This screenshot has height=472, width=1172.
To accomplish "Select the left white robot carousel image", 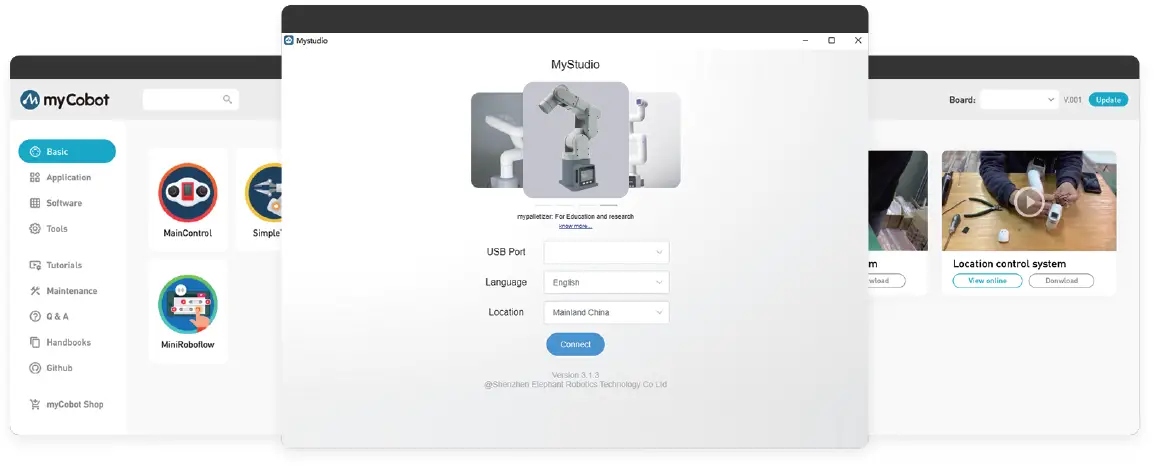I will tap(497, 140).
